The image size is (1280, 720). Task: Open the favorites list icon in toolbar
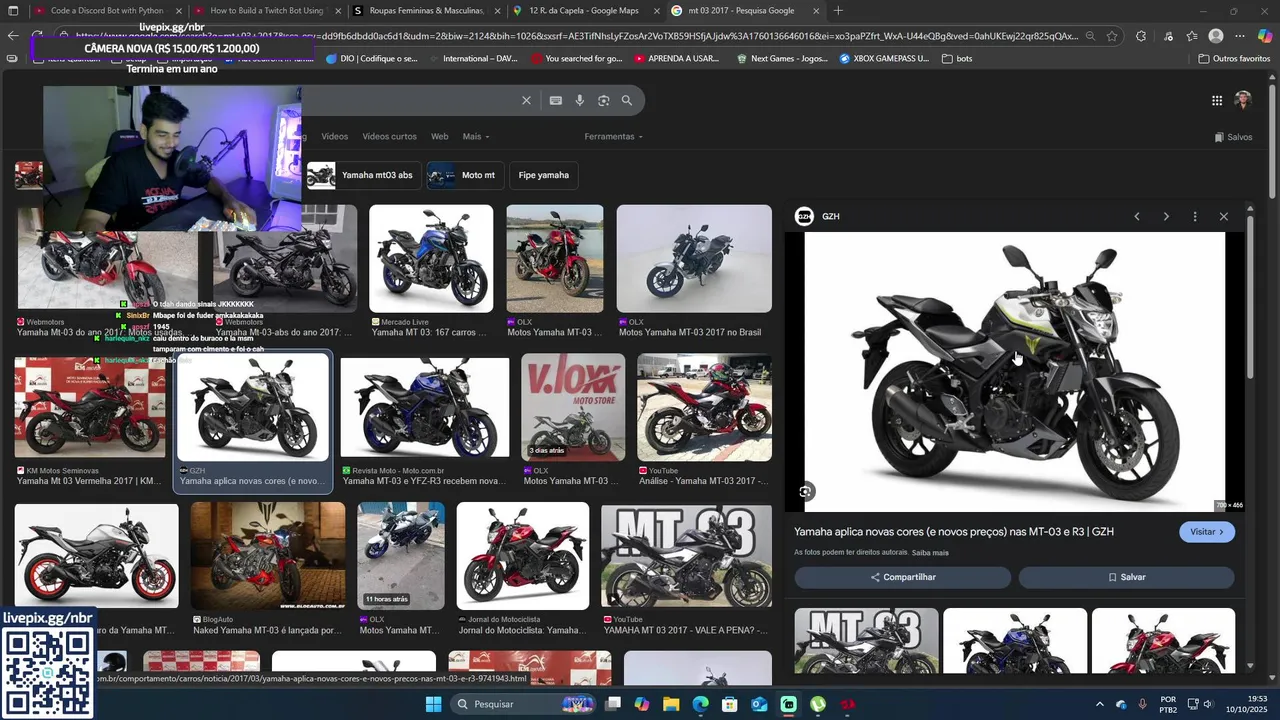click(x=1191, y=36)
